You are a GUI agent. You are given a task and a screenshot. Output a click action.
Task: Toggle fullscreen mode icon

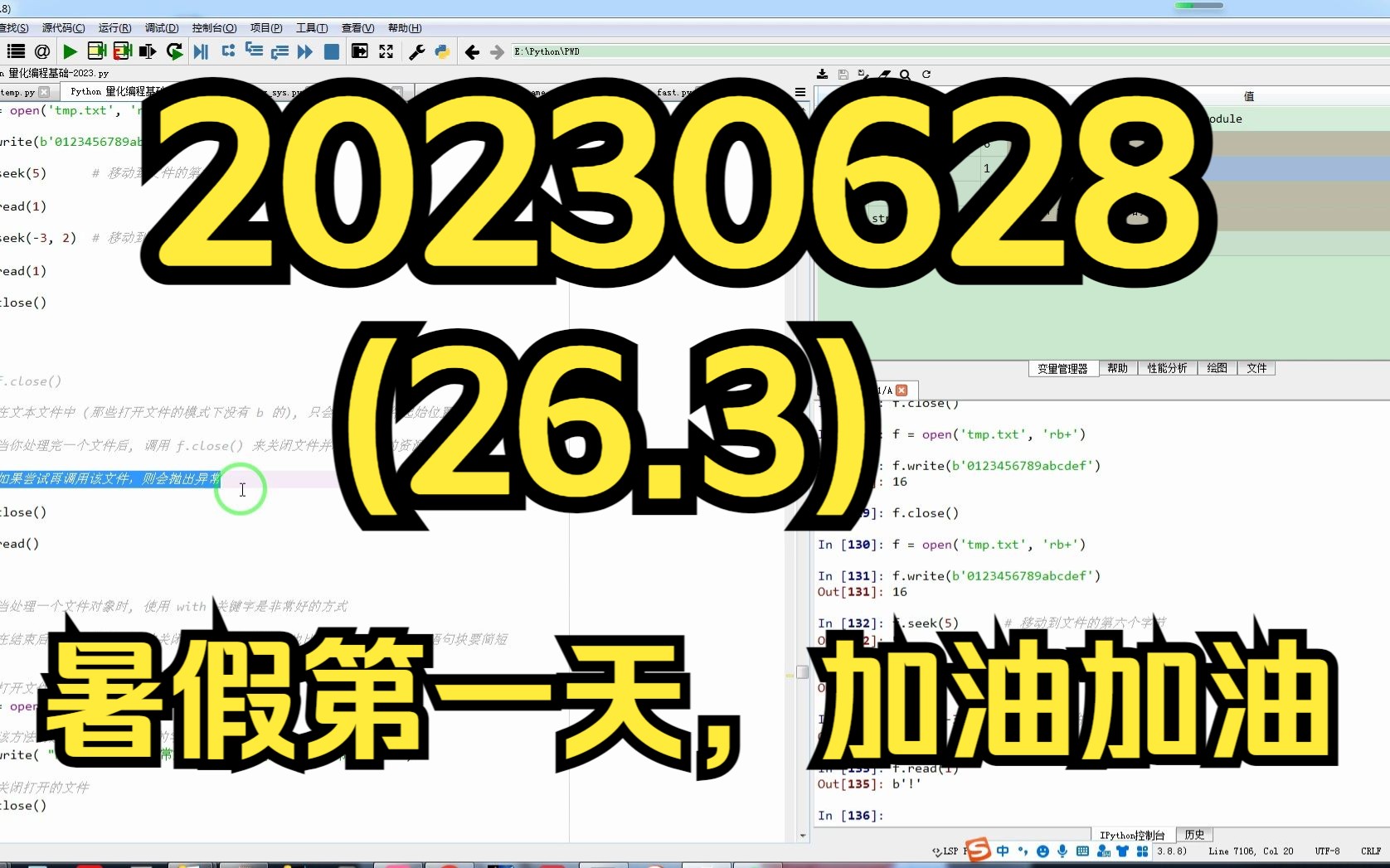coord(386,51)
